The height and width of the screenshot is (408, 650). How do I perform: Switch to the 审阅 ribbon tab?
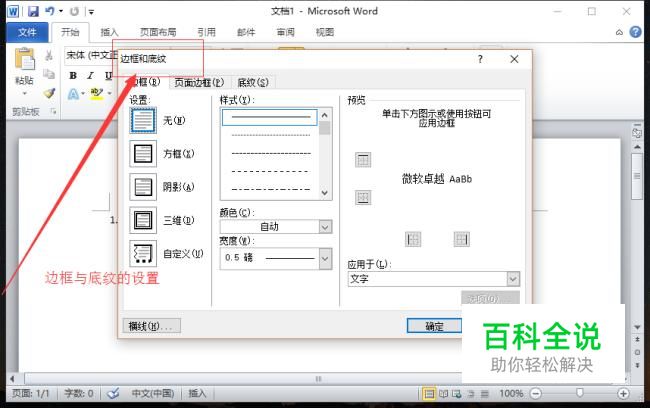[x=286, y=32]
